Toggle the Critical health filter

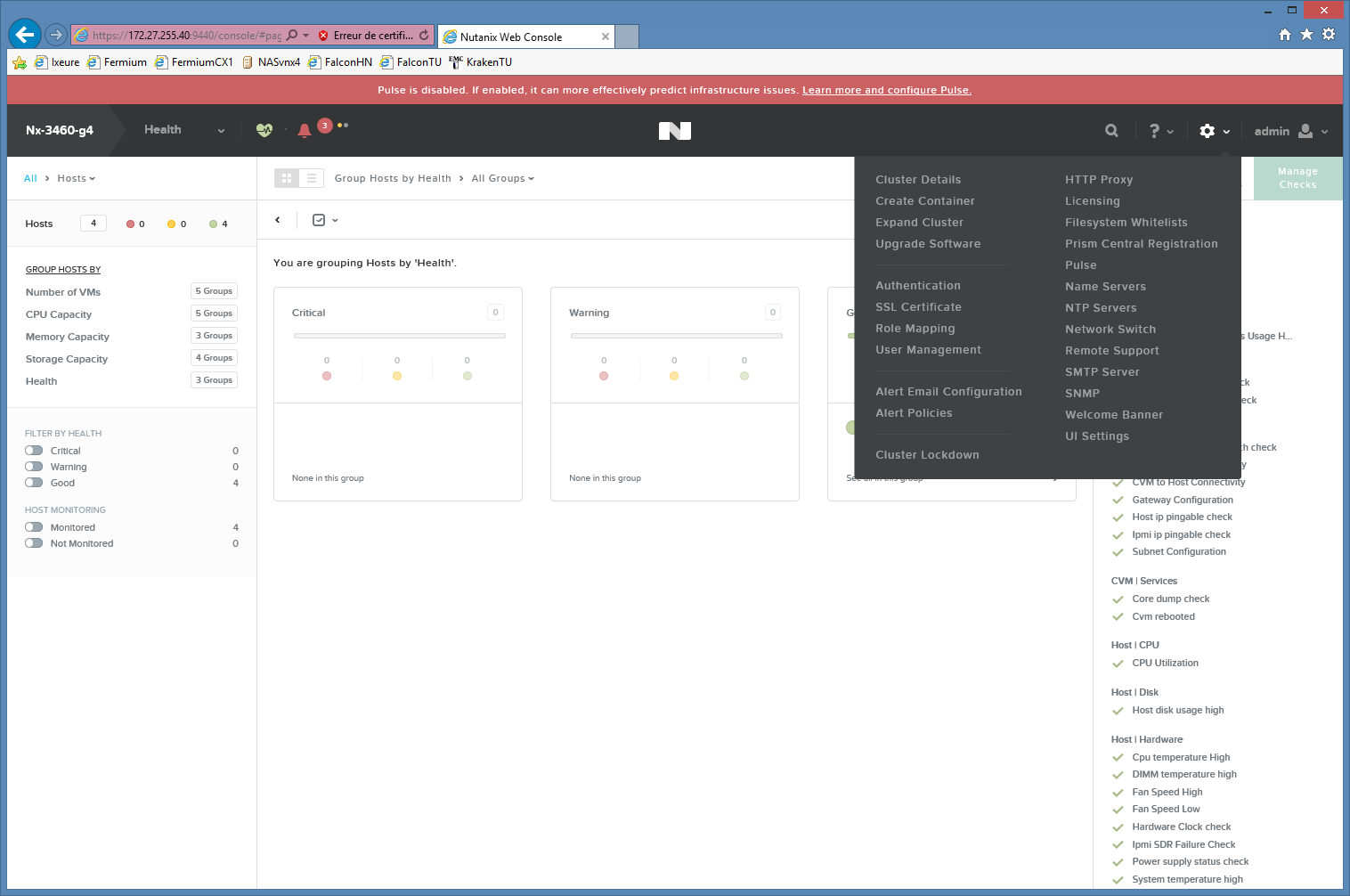[x=34, y=451]
